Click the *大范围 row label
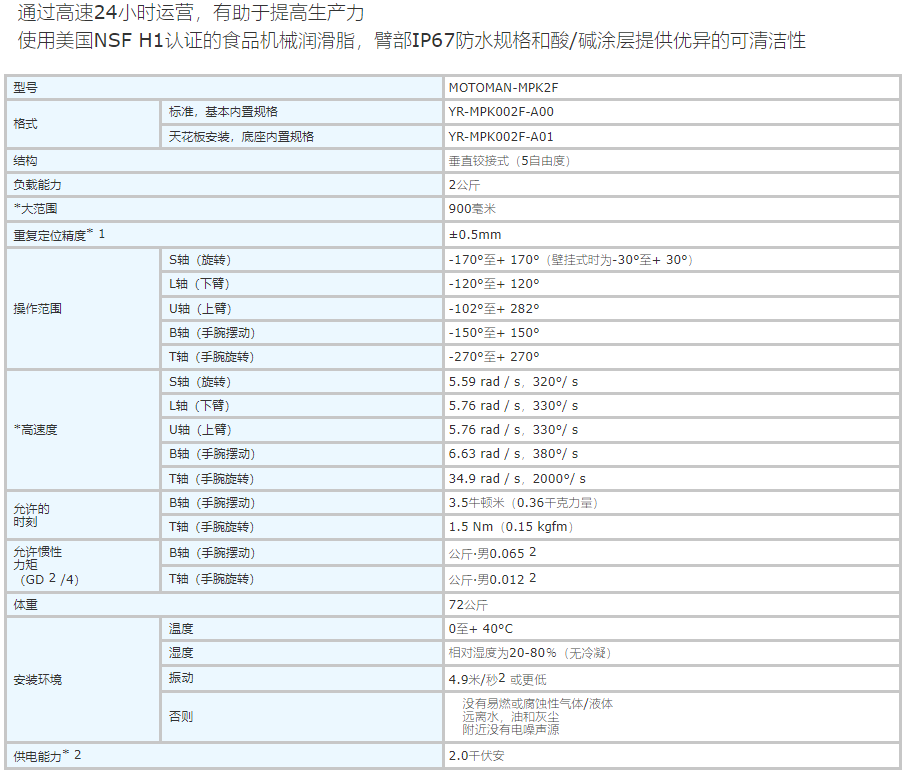The width and height of the screenshot is (914, 780). click(x=36, y=209)
